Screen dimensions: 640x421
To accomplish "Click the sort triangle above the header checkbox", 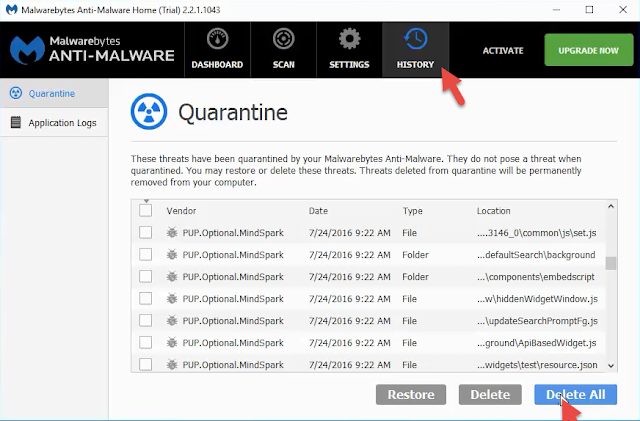I will (146, 201).
